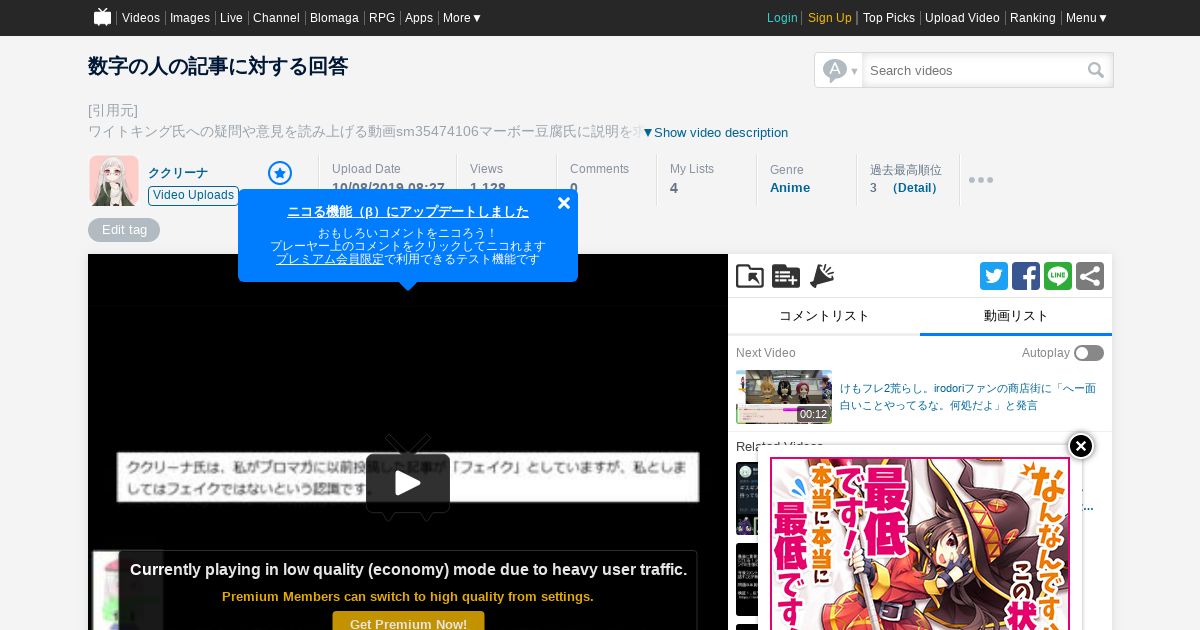This screenshot has height=630, width=1200.
Task: Toggle the Autoplay switch
Action: (1089, 353)
